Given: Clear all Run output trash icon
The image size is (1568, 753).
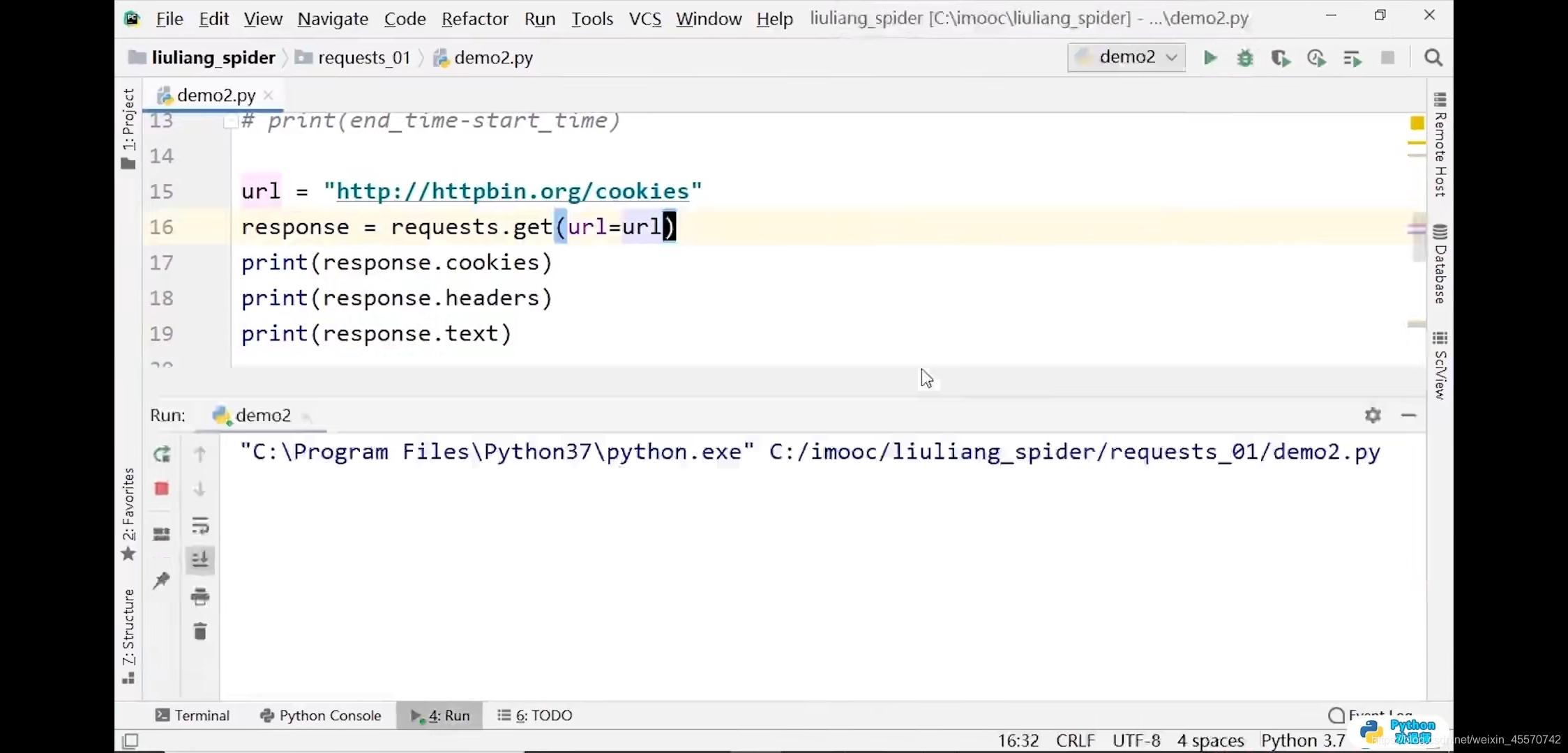Looking at the screenshot, I should pos(200,632).
